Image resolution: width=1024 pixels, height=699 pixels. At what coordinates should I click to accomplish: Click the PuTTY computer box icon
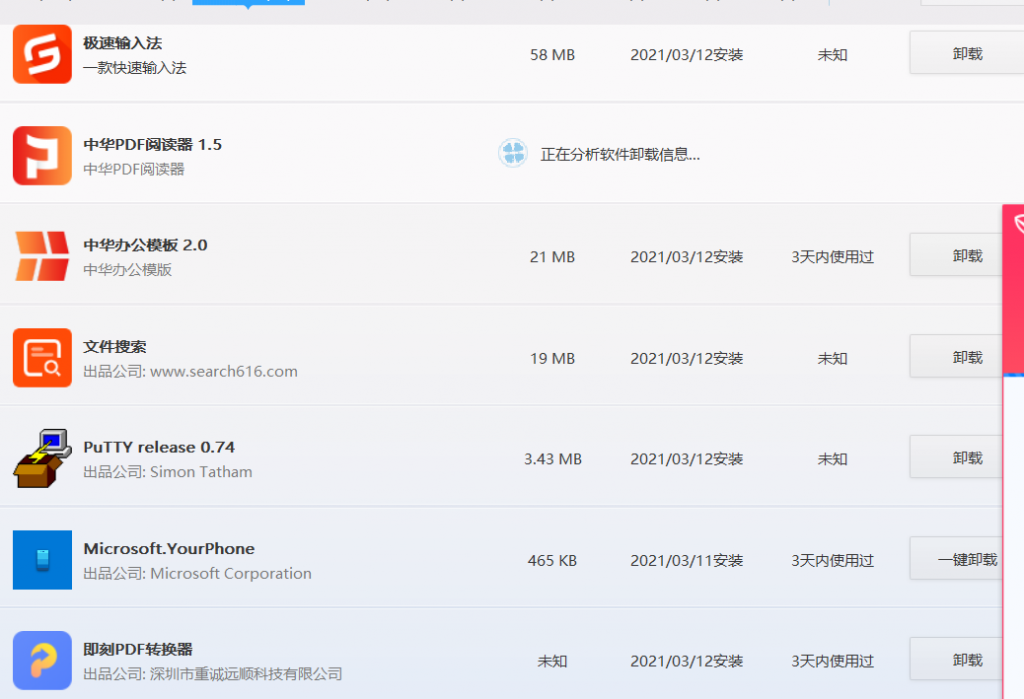(x=42, y=458)
